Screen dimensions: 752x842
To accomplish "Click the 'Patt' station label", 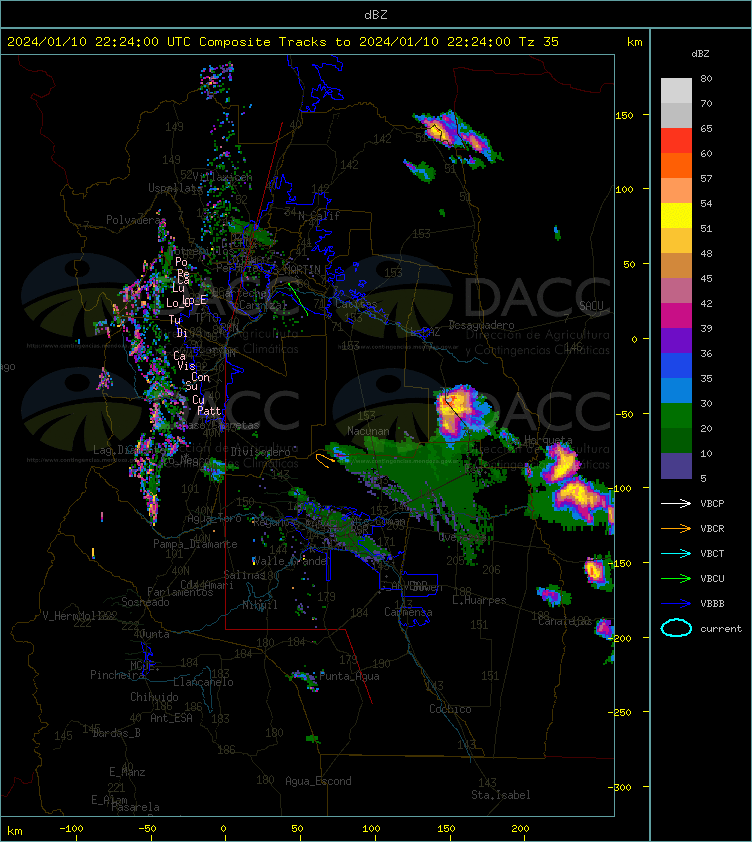I will tap(209, 411).
